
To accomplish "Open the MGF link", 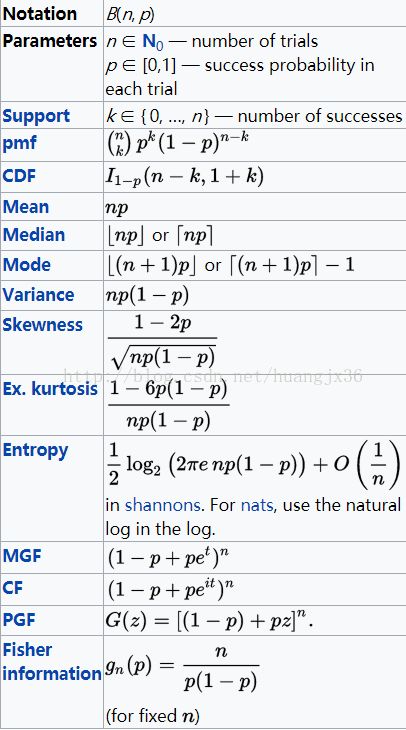I will click(x=22, y=556).
